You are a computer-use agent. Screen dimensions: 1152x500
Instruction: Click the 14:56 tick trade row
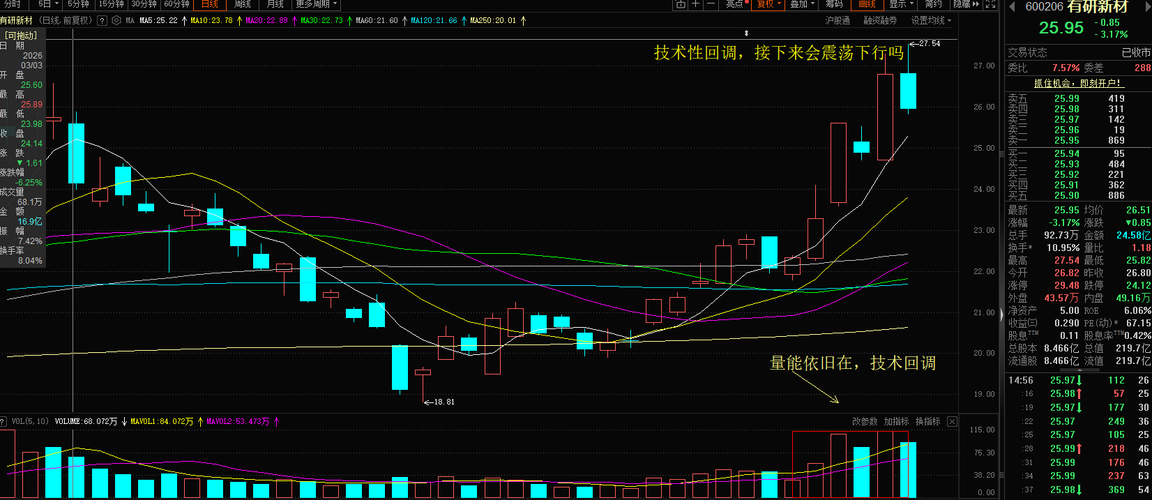(x=1078, y=380)
